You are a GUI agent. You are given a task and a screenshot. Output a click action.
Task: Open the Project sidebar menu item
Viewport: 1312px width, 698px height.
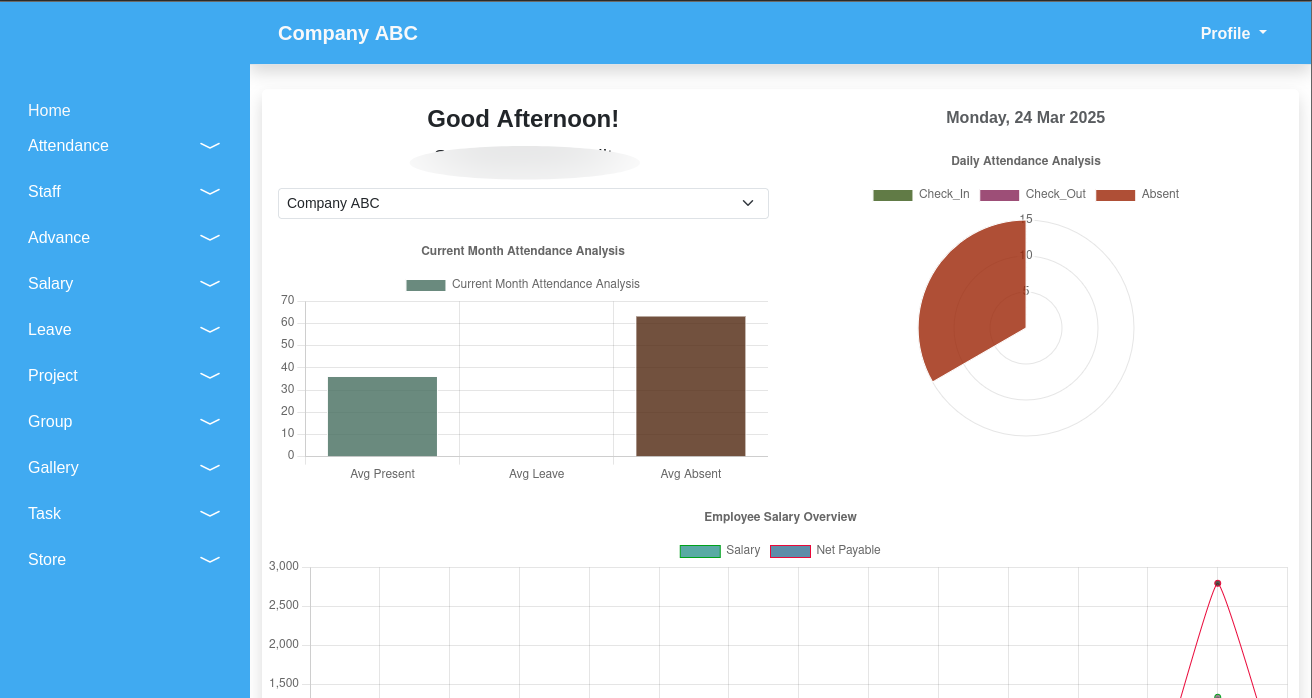pyautogui.click(x=53, y=376)
